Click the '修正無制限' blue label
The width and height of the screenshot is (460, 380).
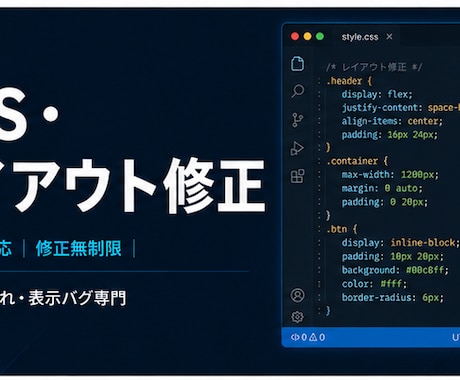coord(79,248)
